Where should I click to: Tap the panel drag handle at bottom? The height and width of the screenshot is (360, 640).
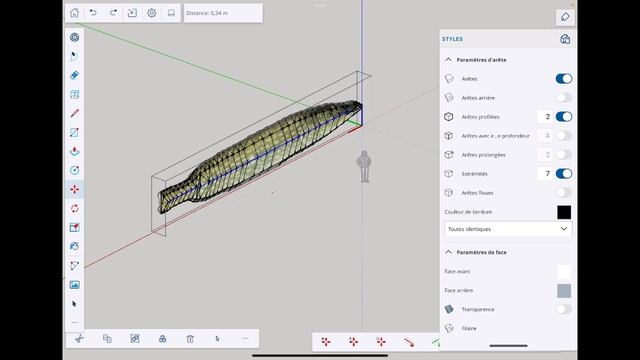point(508,346)
